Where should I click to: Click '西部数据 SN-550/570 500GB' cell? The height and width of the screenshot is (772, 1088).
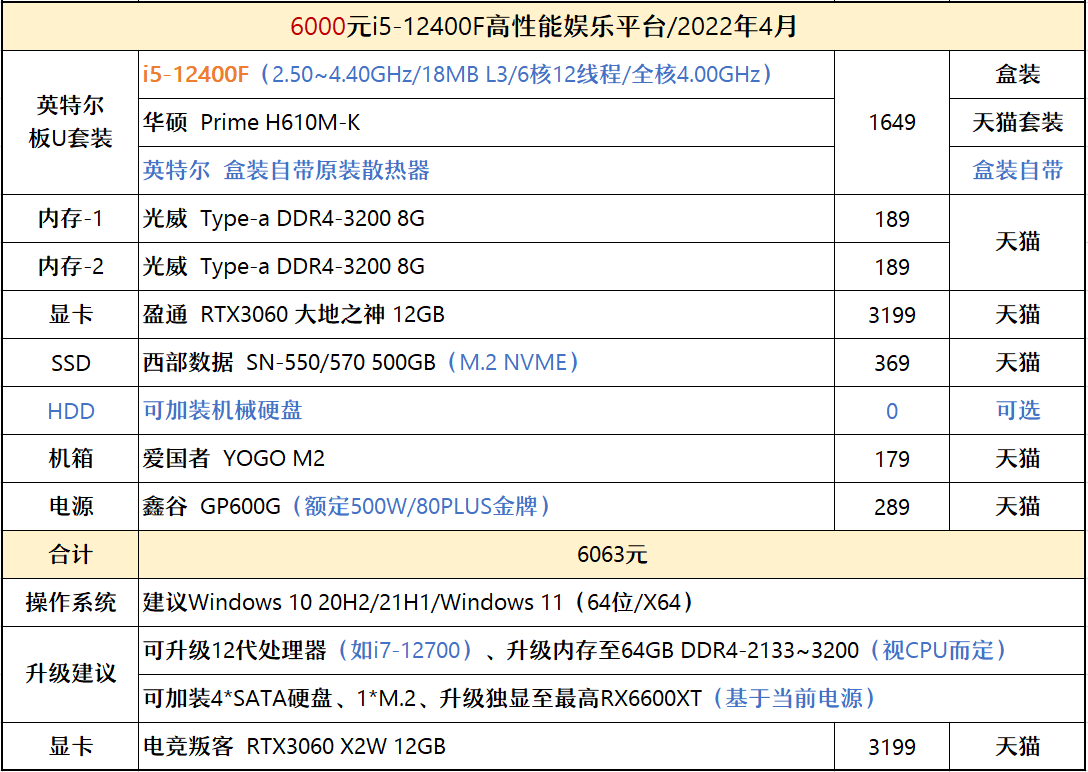tap(486, 363)
